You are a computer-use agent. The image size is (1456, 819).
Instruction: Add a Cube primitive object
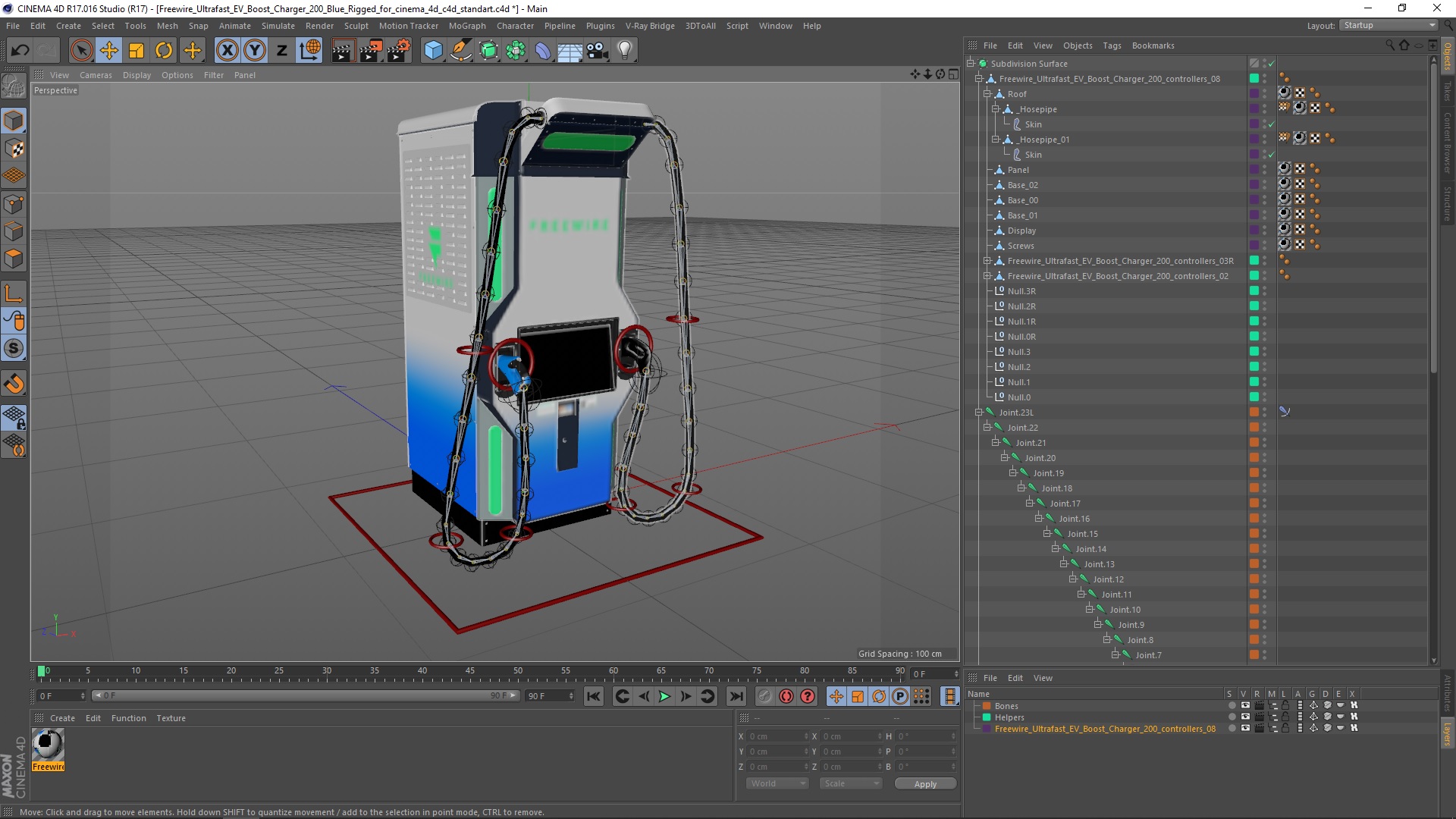pos(433,51)
